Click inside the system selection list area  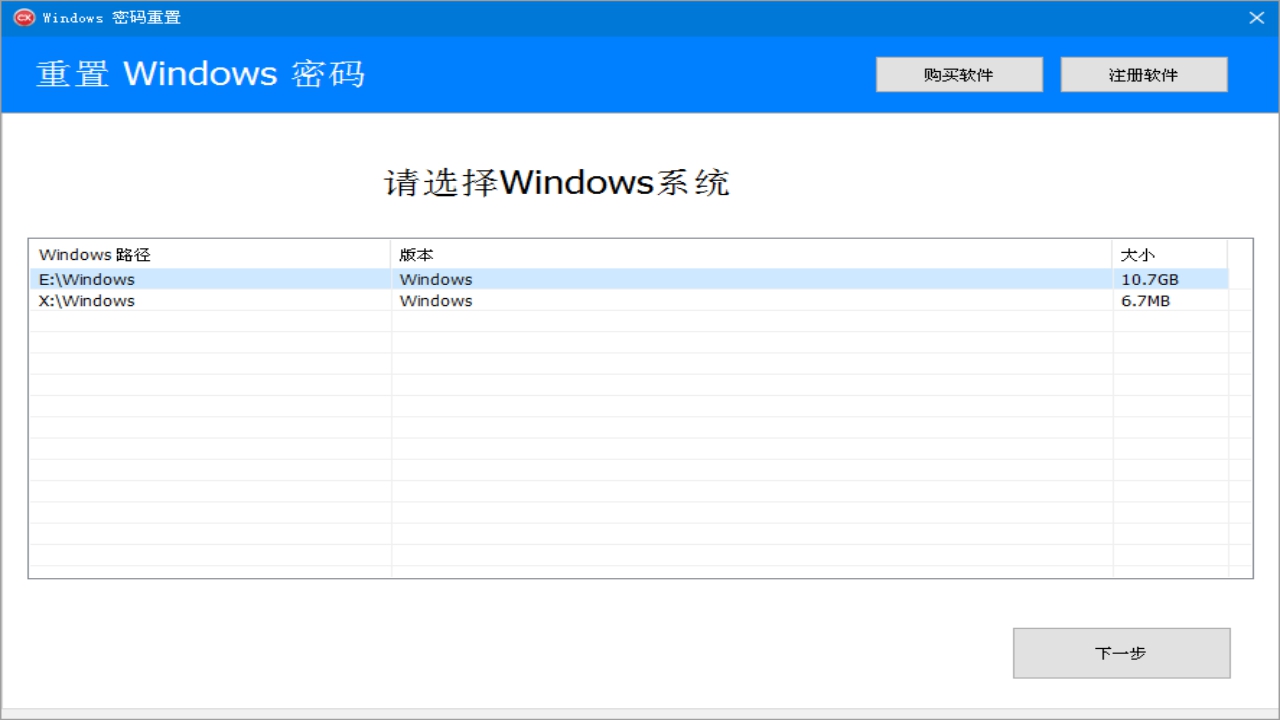coord(600,450)
